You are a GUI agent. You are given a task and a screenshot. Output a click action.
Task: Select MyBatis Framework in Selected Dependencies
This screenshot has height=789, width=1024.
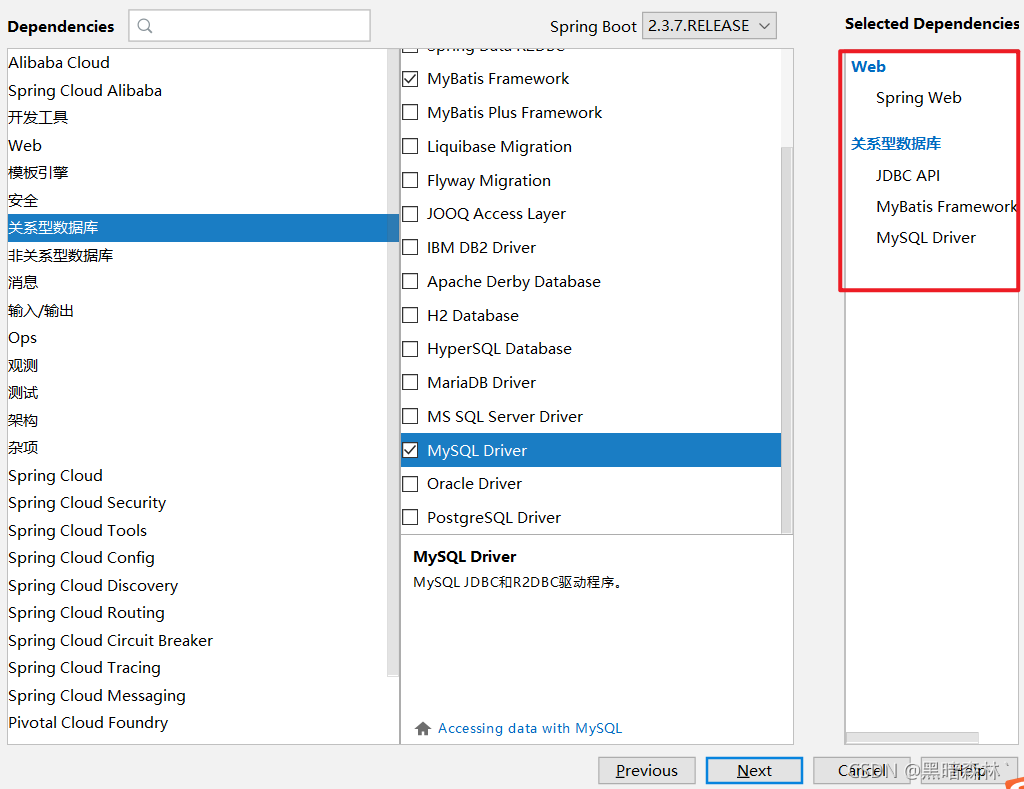pos(946,206)
